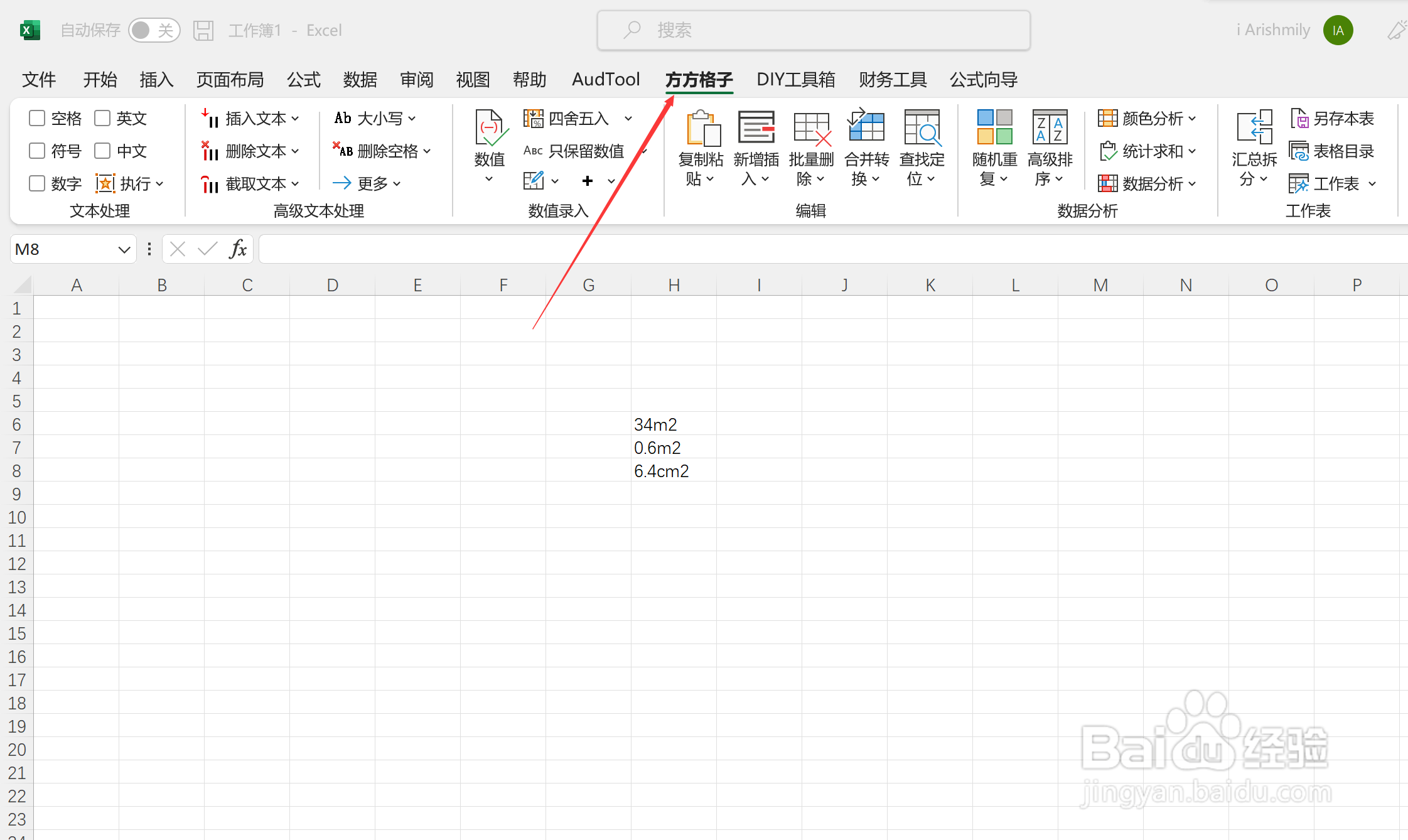
Task: Expand the 删除空格 dropdown arrow
Action: (x=427, y=151)
